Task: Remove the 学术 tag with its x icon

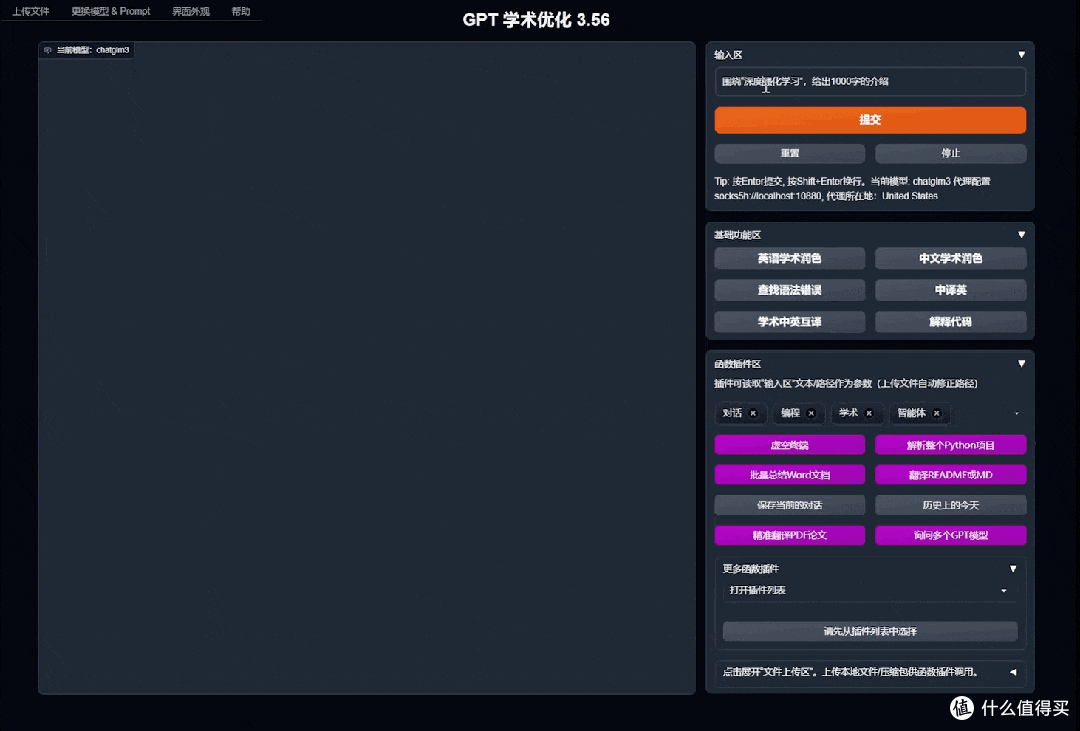Action: click(869, 413)
